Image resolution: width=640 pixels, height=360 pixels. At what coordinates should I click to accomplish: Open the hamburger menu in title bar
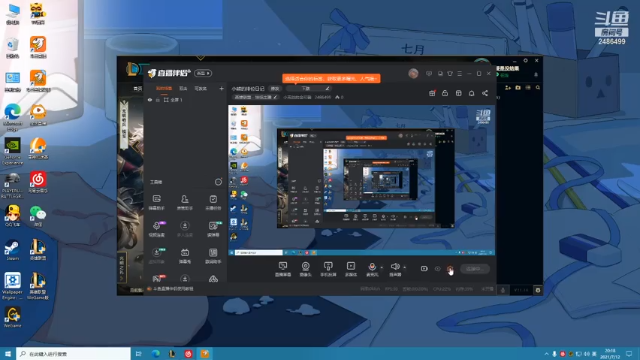pyautogui.click(x=460, y=73)
